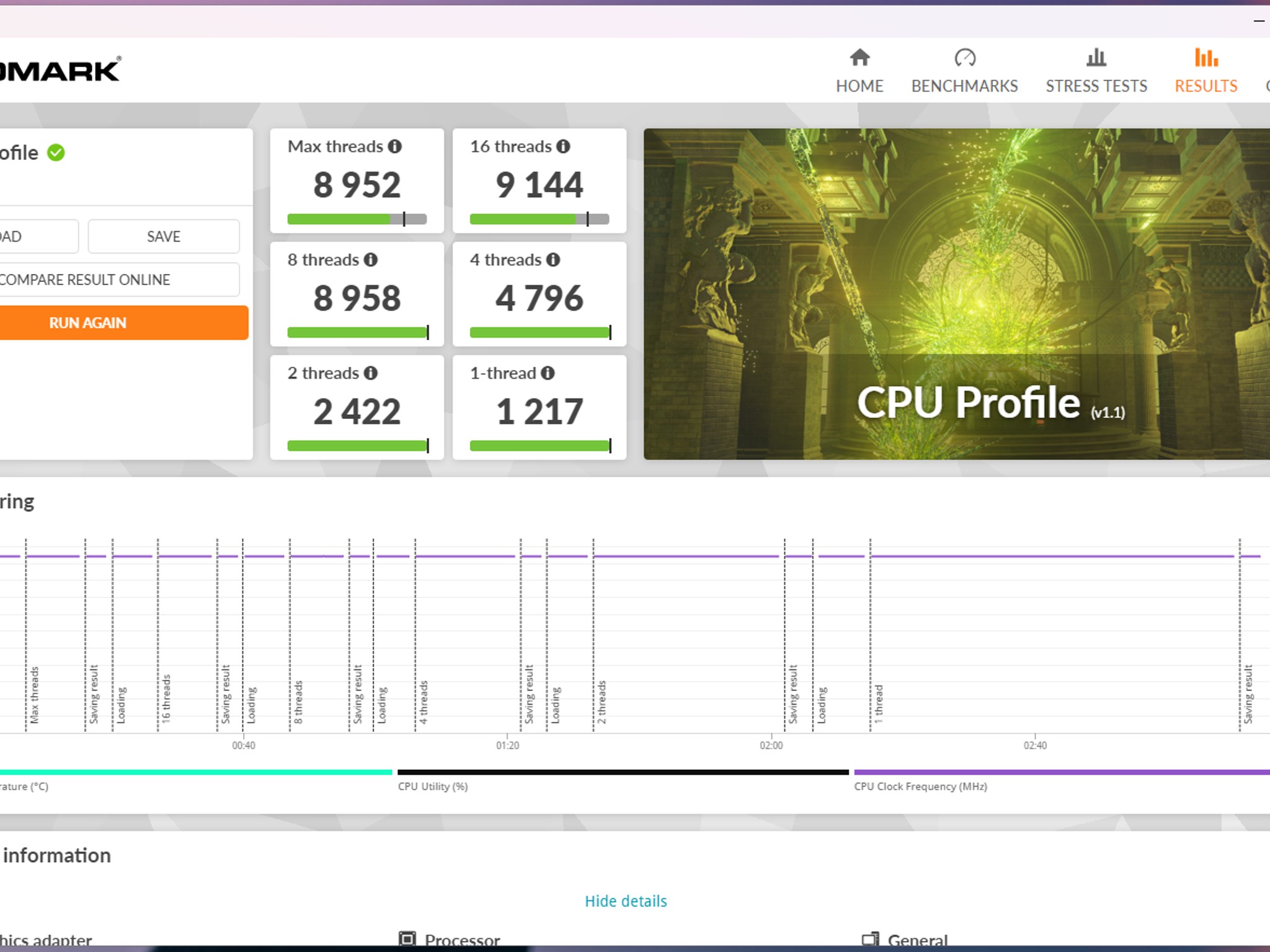Click the 16 threads timeline marker
Viewport: 1270px width, 952px height.
[166, 699]
